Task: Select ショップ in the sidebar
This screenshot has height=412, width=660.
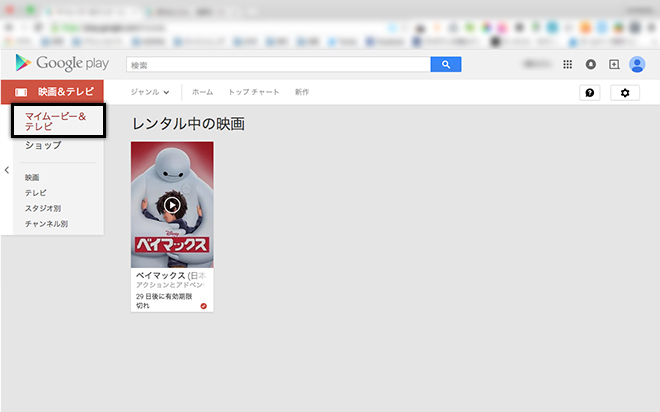Action: (x=43, y=145)
